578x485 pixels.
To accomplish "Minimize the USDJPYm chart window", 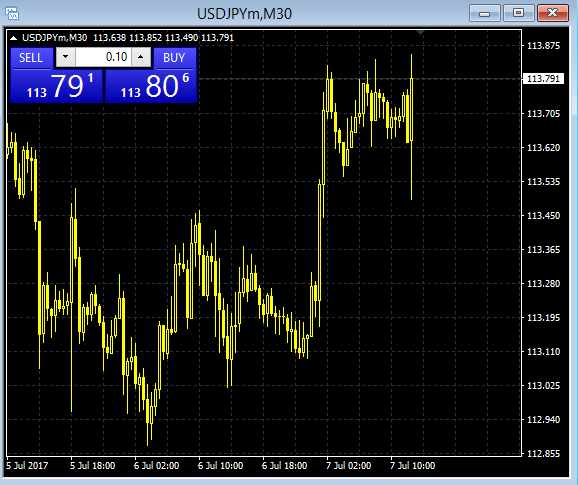I will [x=484, y=14].
